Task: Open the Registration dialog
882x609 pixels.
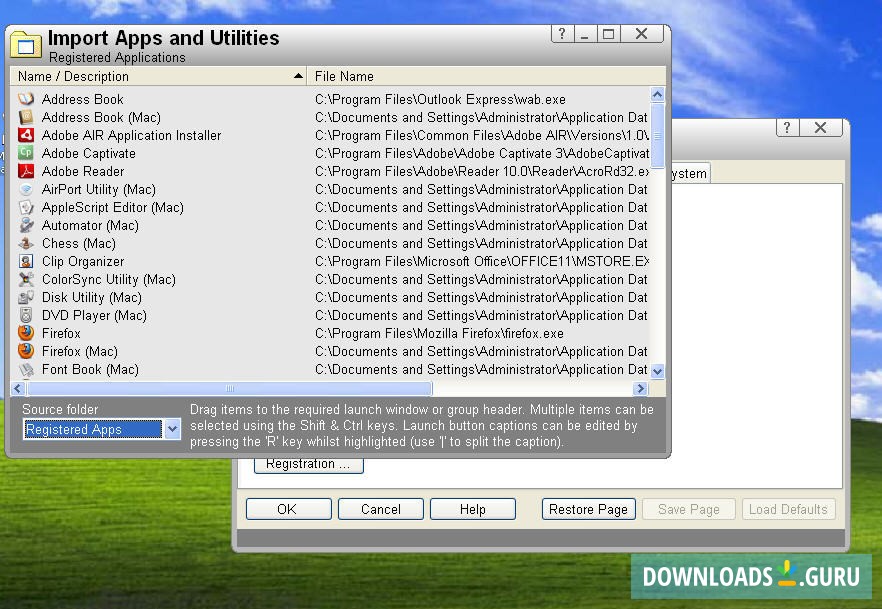Action: (x=307, y=464)
